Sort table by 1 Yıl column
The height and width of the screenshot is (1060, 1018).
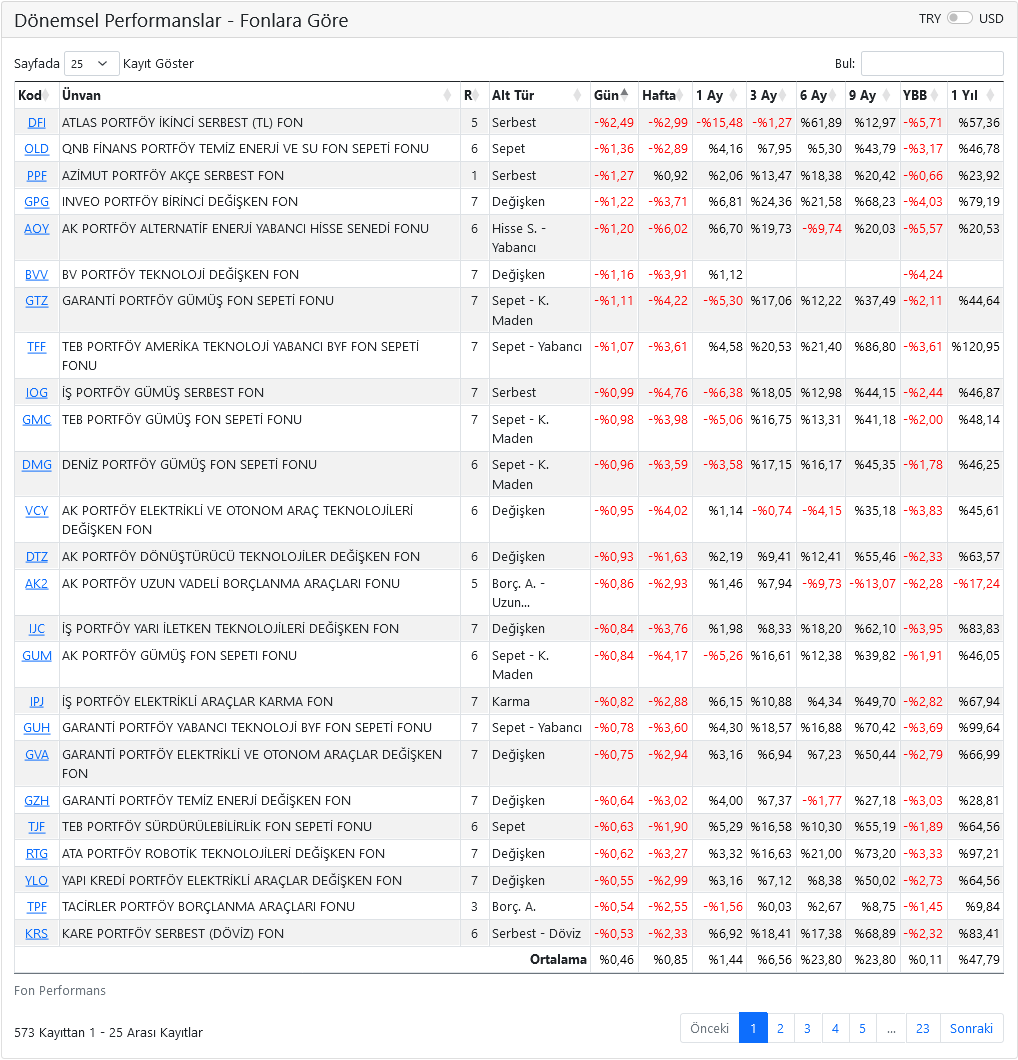975,95
